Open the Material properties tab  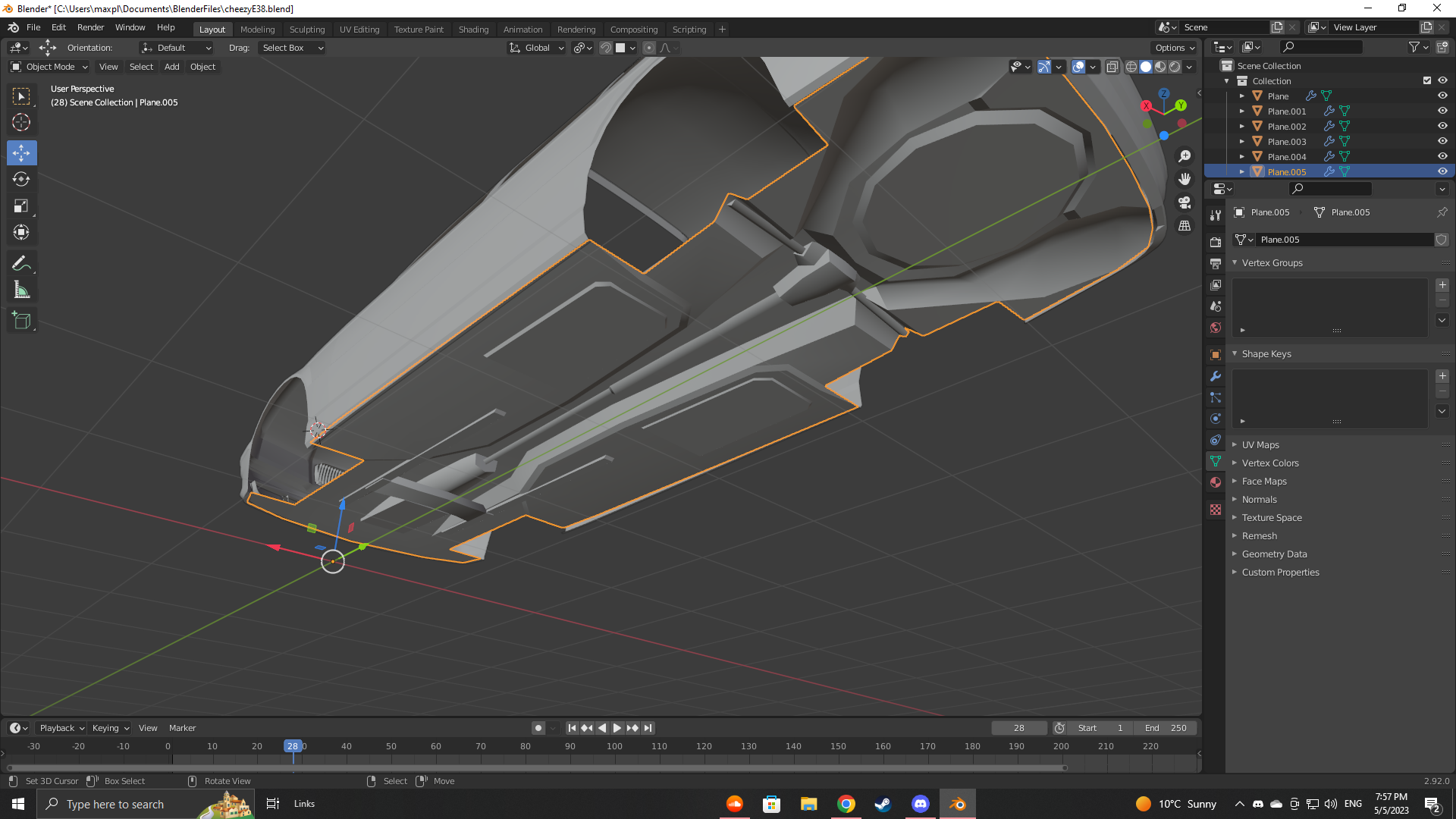point(1216,482)
